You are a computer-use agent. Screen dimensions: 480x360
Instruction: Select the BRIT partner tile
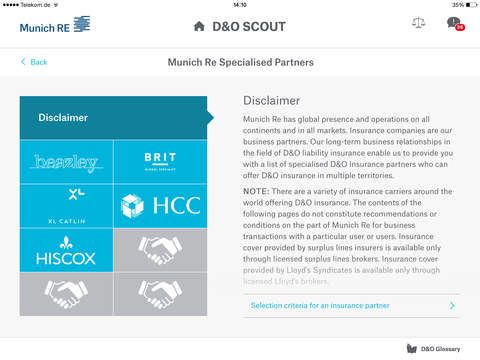160,162
